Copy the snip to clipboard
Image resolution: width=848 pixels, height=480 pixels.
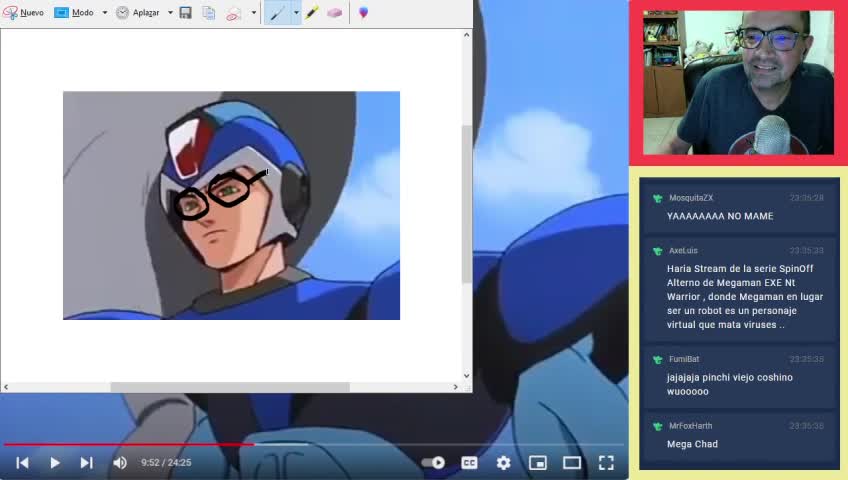[209, 12]
